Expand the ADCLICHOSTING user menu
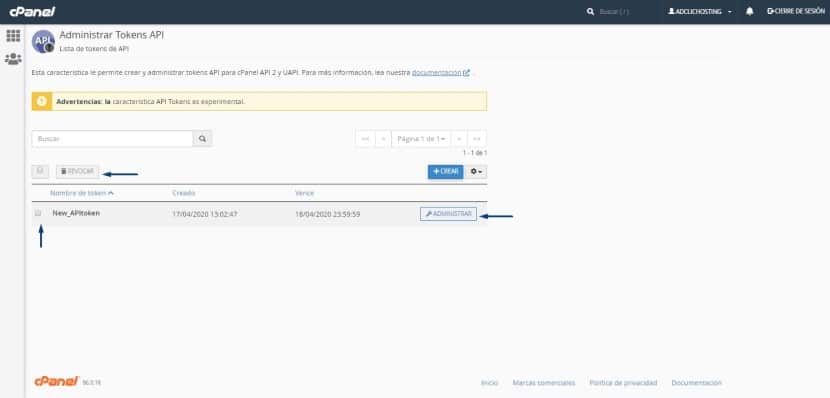The width and height of the screenshot is (830, 398). (x=700, y=11)
